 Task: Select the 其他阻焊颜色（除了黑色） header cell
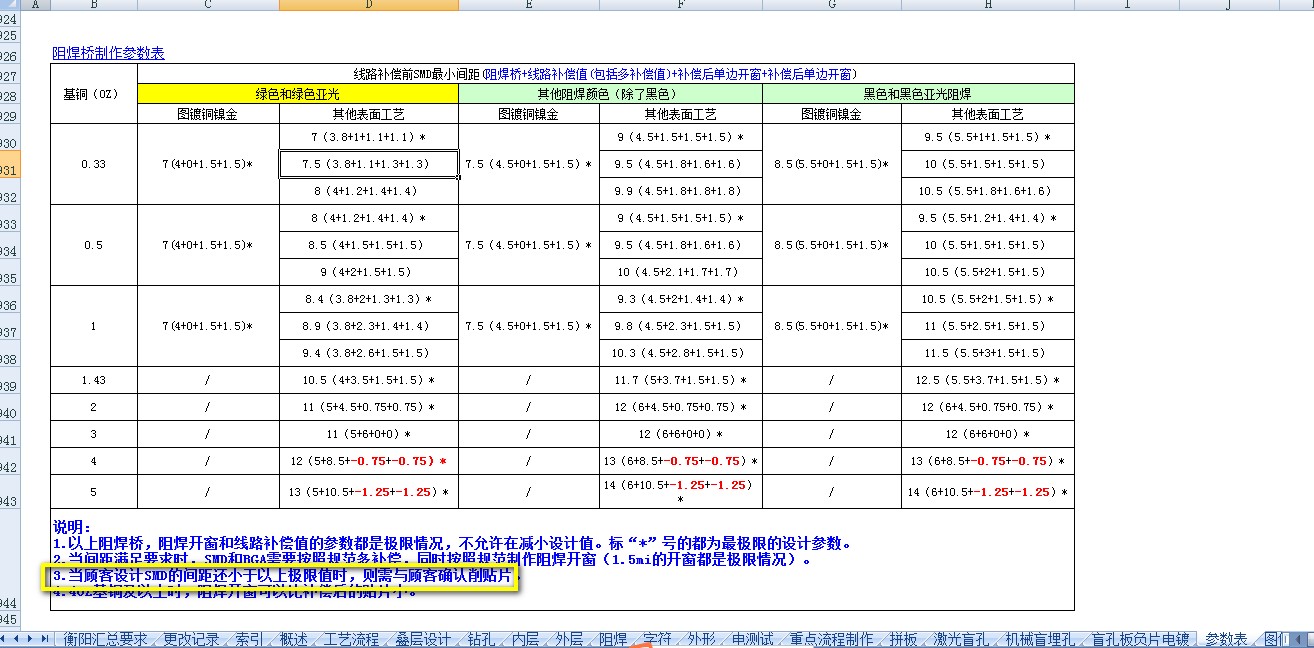coord(610,94)
